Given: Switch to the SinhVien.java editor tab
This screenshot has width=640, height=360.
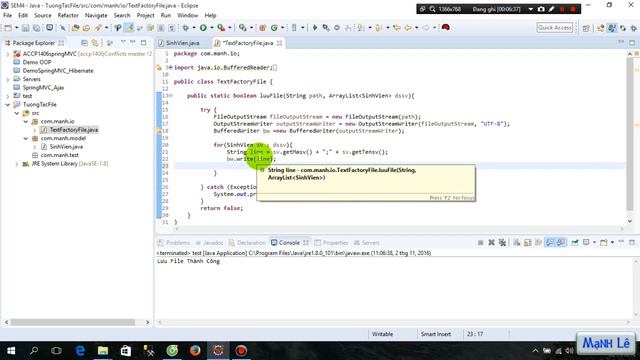Looking at the screenshot, I should tap(182, 43).
